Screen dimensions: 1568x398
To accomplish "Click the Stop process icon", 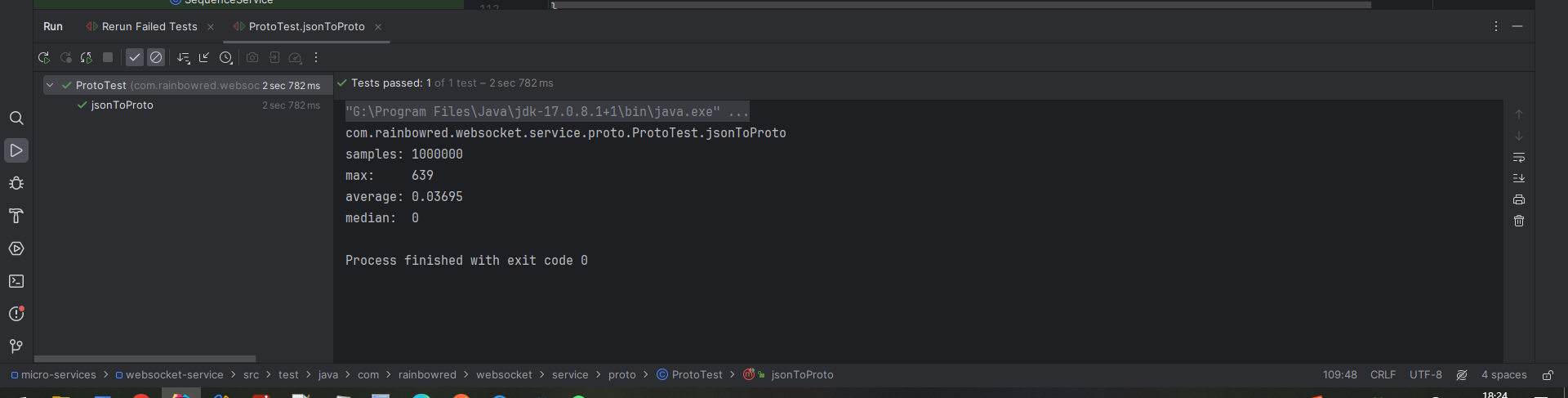I will [108, 58].
